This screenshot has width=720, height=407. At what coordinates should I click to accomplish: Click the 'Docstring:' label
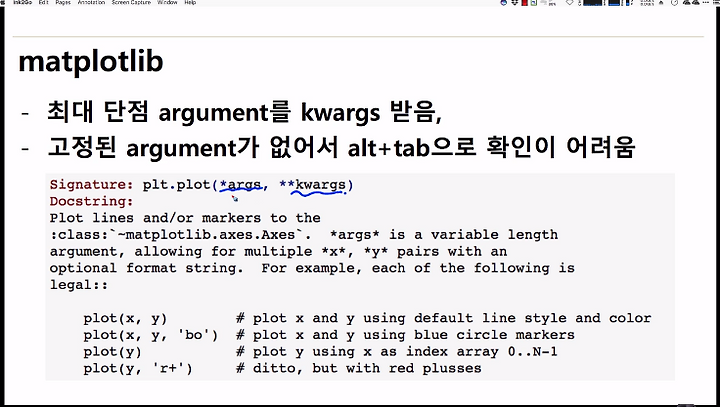point(91,201)
